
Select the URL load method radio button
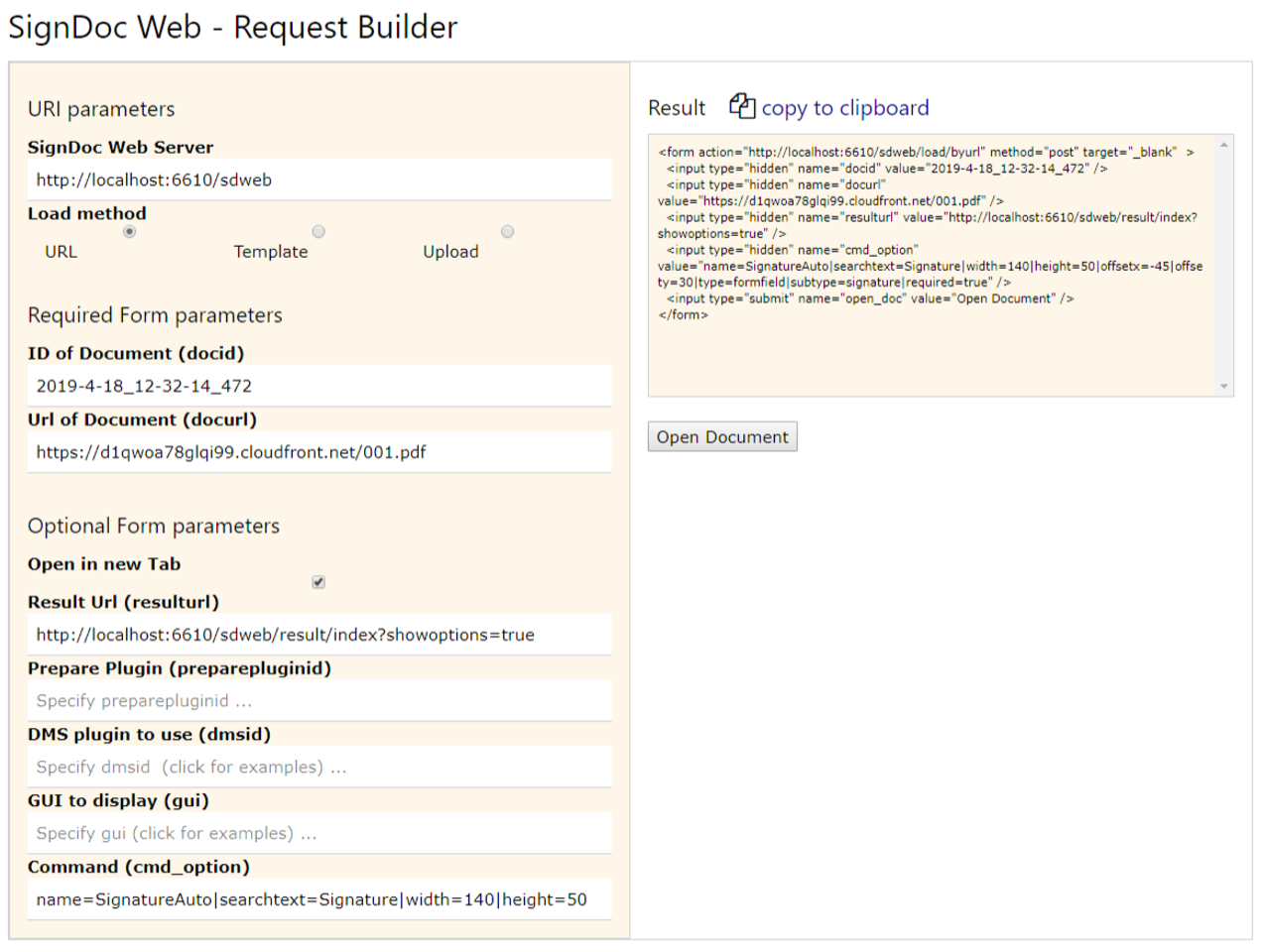pos(129,232)
